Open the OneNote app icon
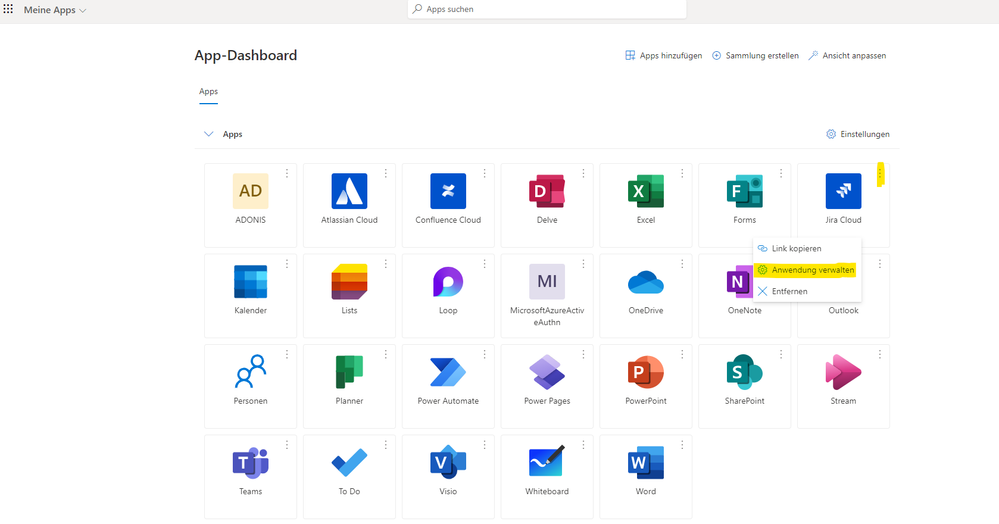This screenshot has height=524, width=999. pos(739,282)
